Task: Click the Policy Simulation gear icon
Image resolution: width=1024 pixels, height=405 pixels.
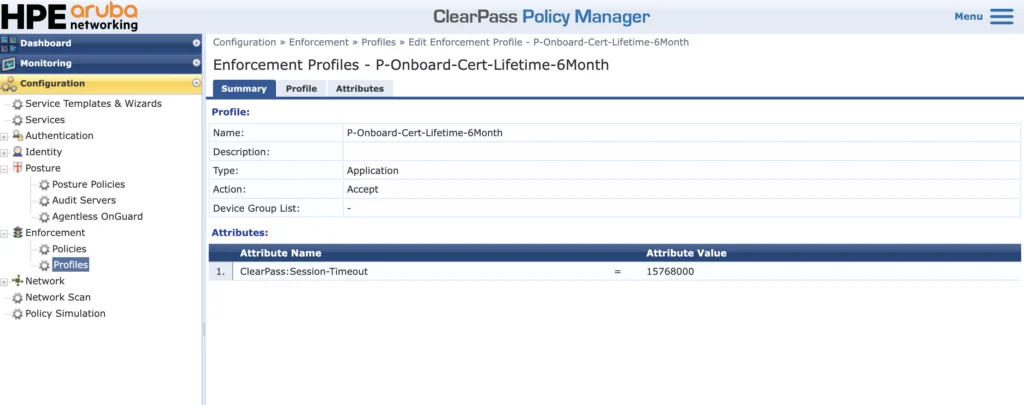Action: 18,314
